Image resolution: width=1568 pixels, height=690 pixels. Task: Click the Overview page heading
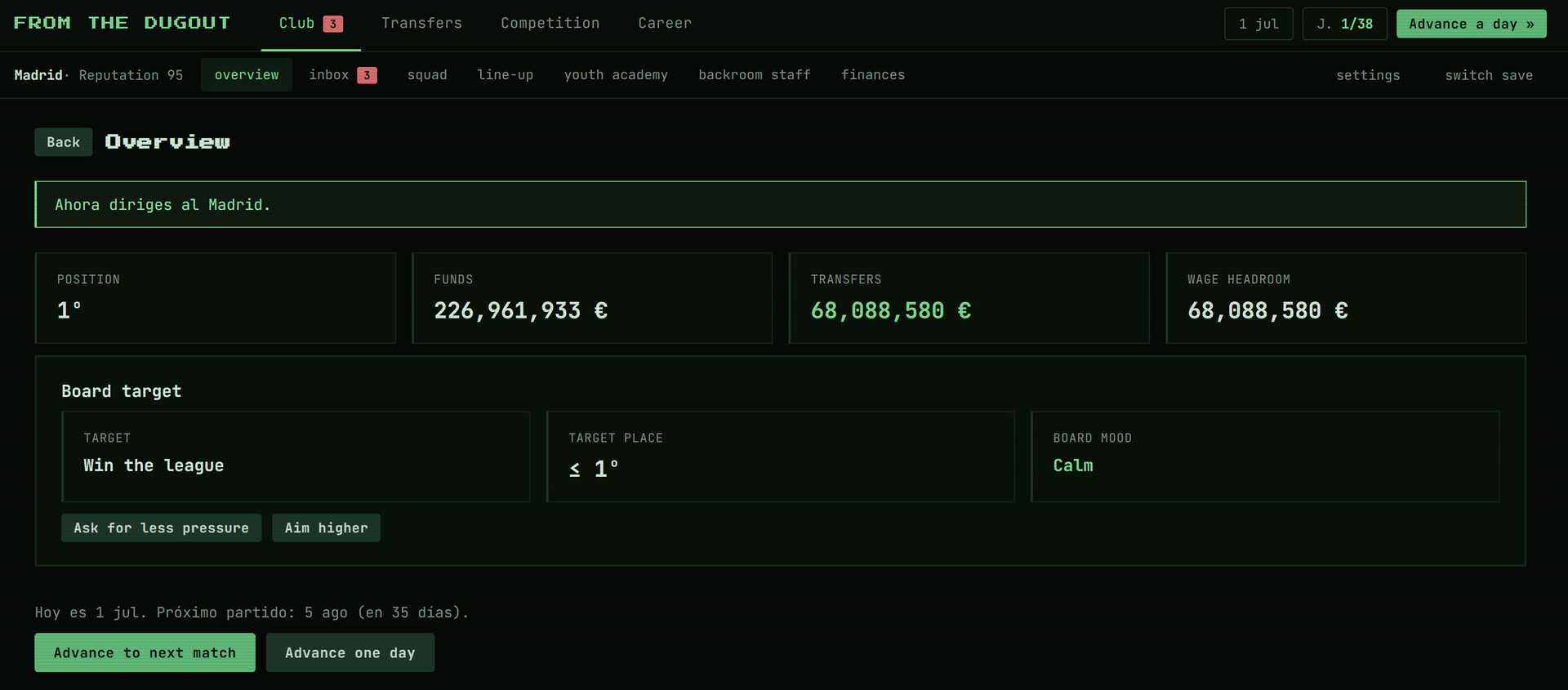(167, 142)
